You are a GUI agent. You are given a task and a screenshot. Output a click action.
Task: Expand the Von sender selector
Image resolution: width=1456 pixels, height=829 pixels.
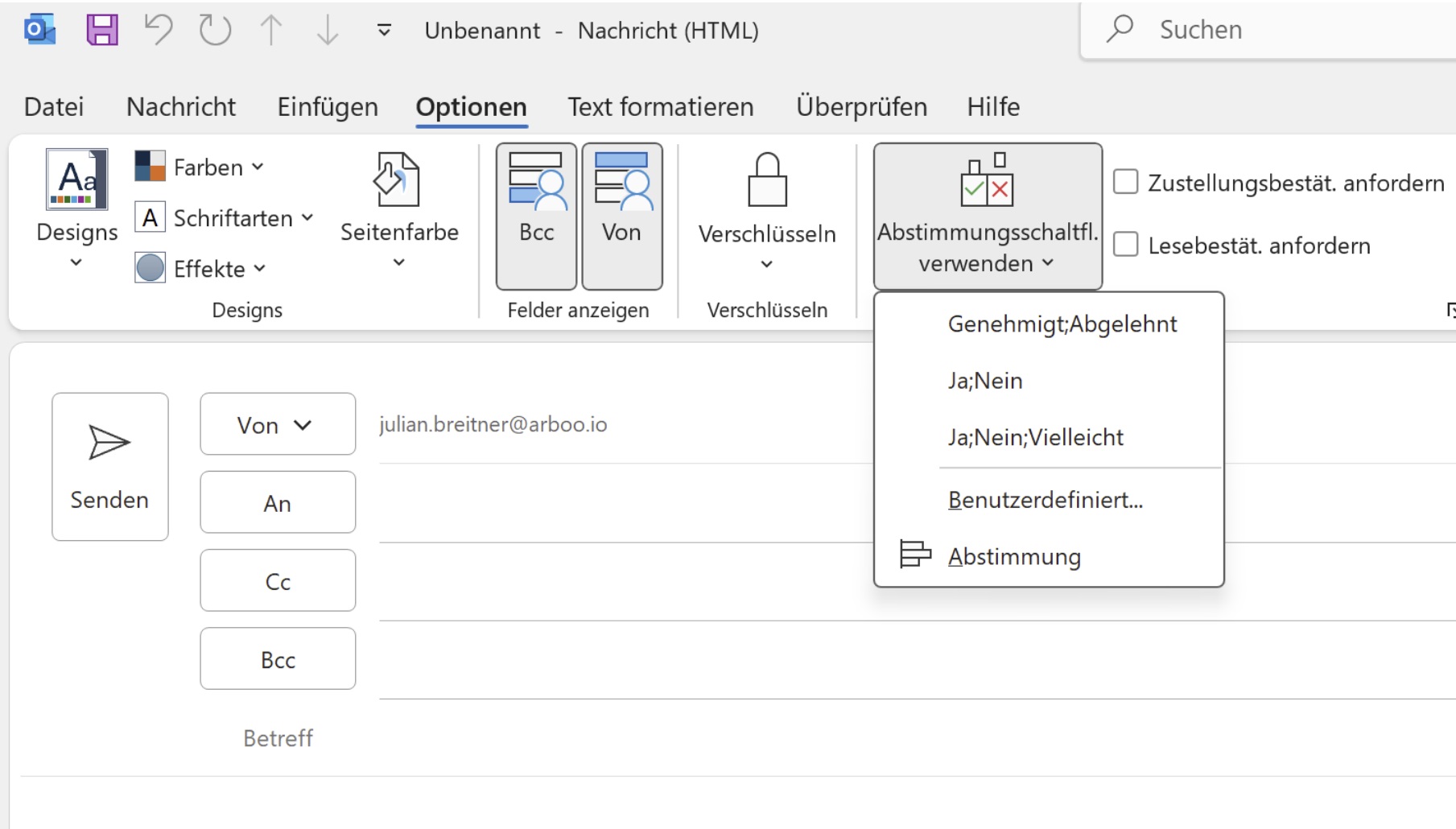point(277,424)
